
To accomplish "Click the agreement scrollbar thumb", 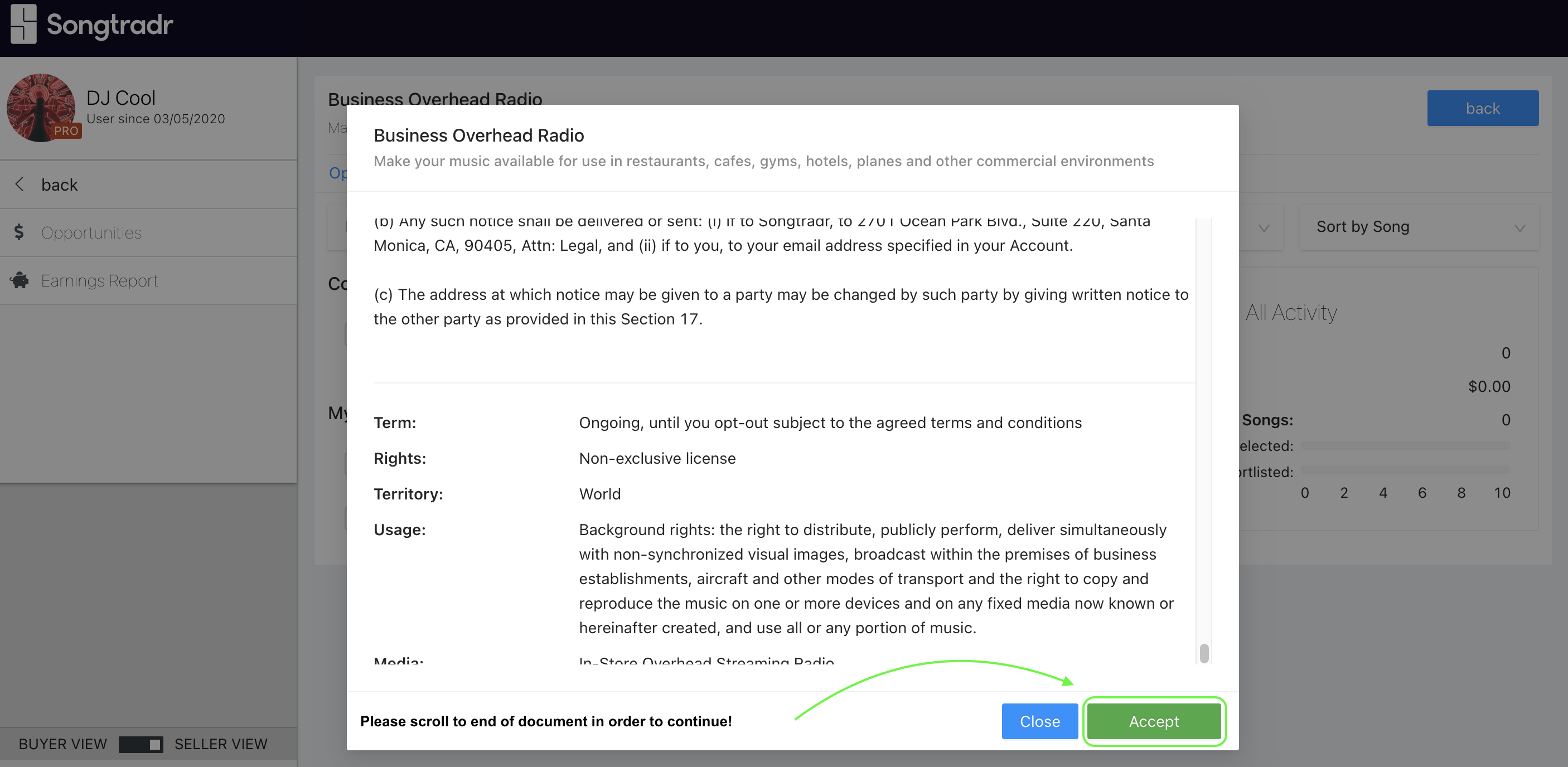I will coord(1204,653).
